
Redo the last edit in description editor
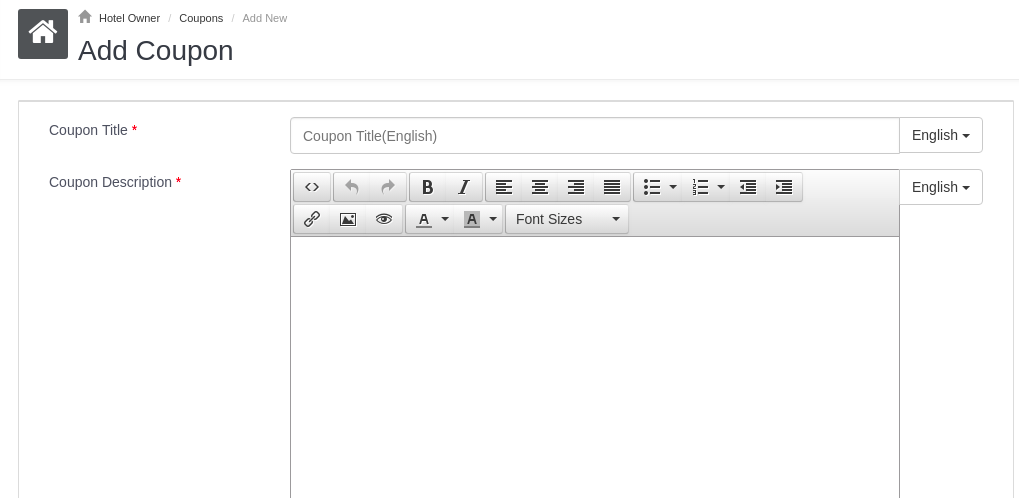coord(388,187)
